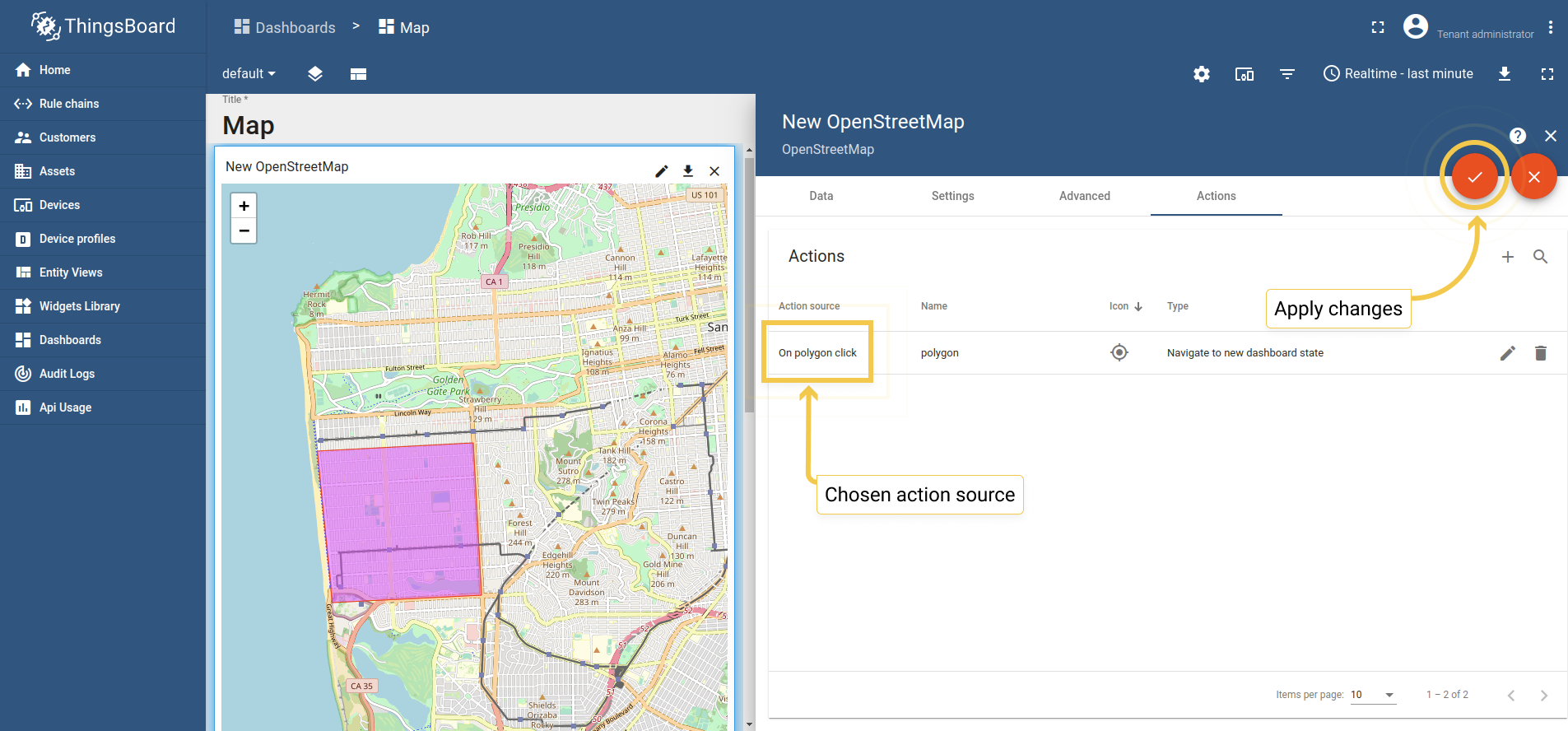Delete the polygon action

(x=1541, y=353)
